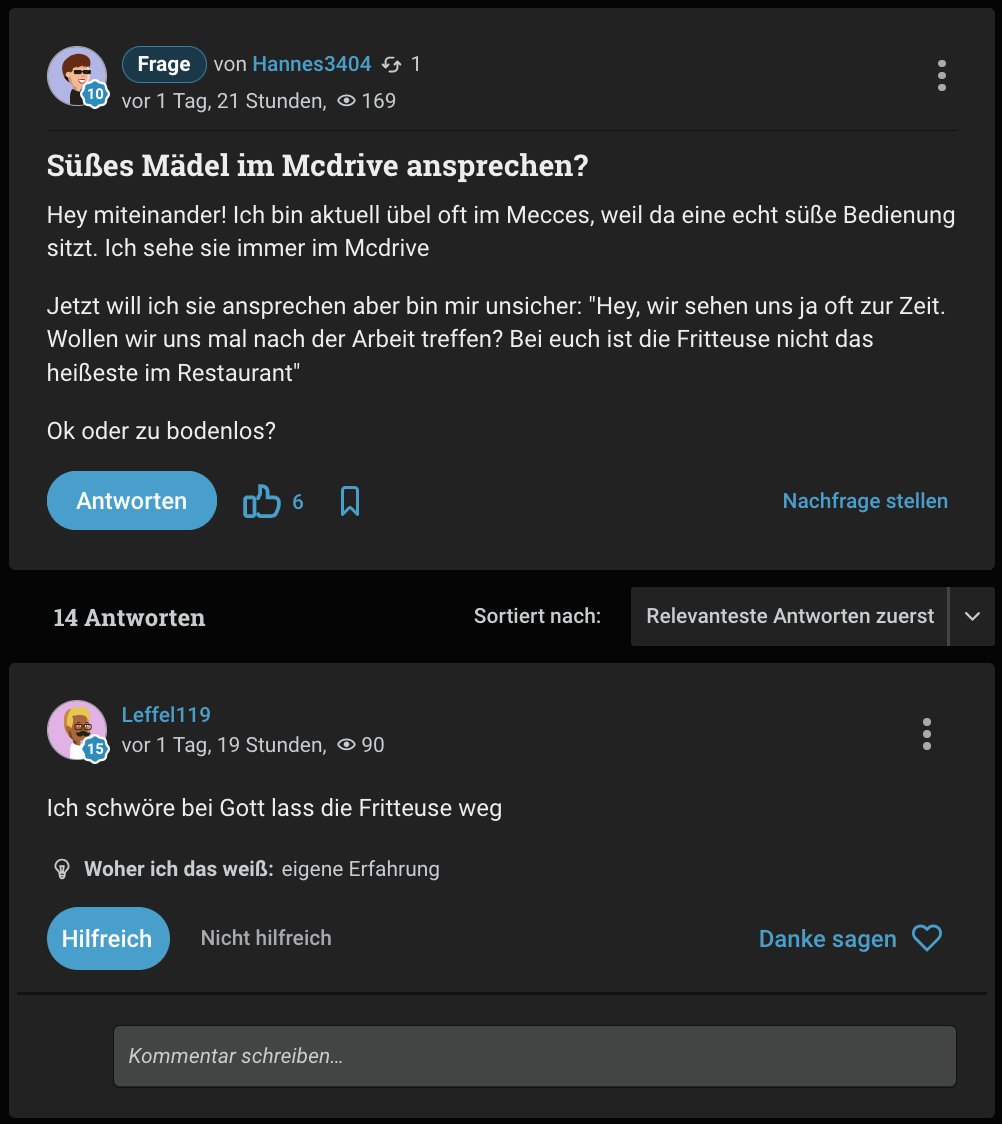Open the Relevanteste Antworten zuerst dropdown
The height and width of the screenshot is (1124, 1002).
coord(790,616)
